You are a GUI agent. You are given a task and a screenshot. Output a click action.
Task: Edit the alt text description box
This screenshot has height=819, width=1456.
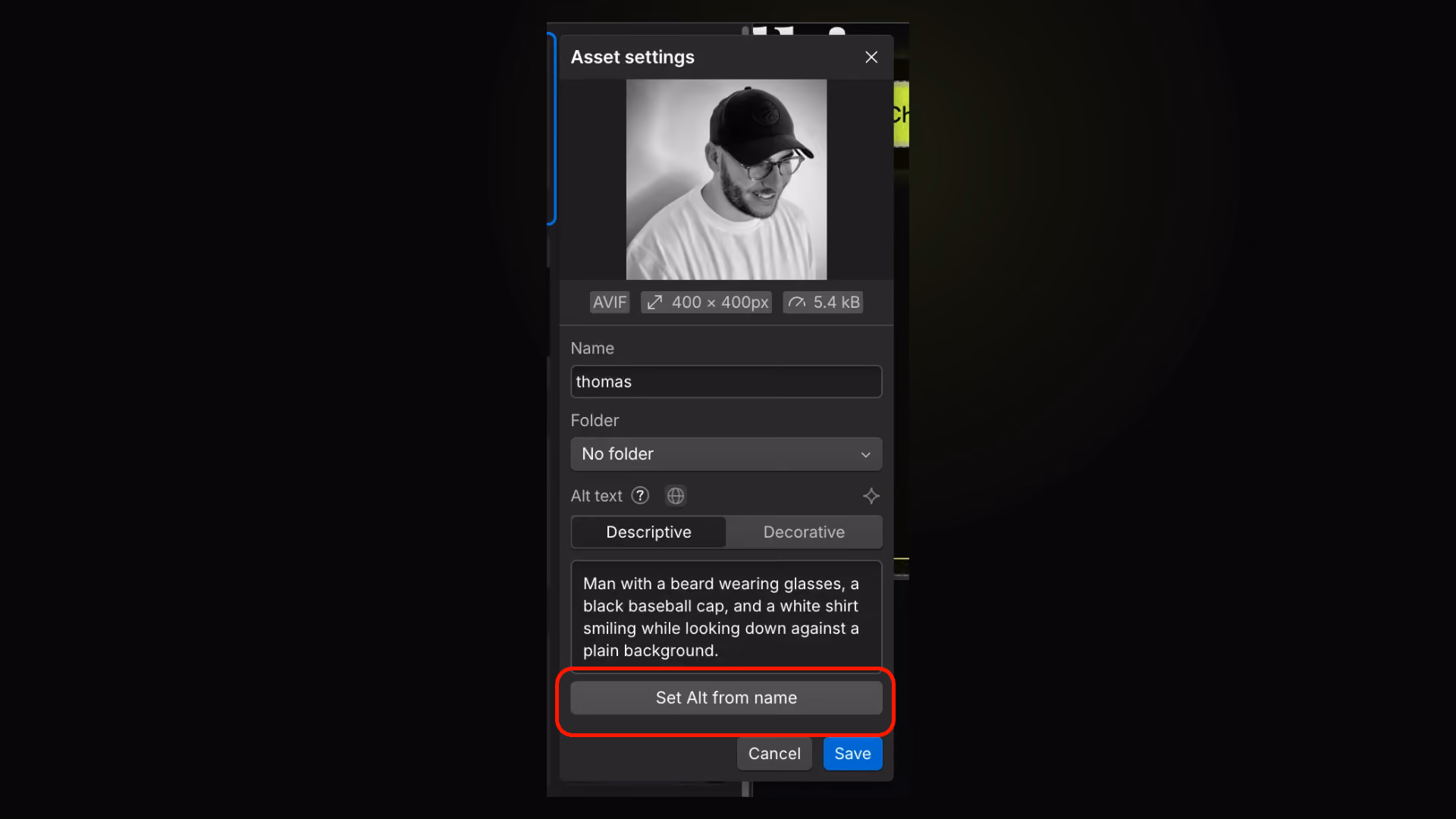(726, 617)
